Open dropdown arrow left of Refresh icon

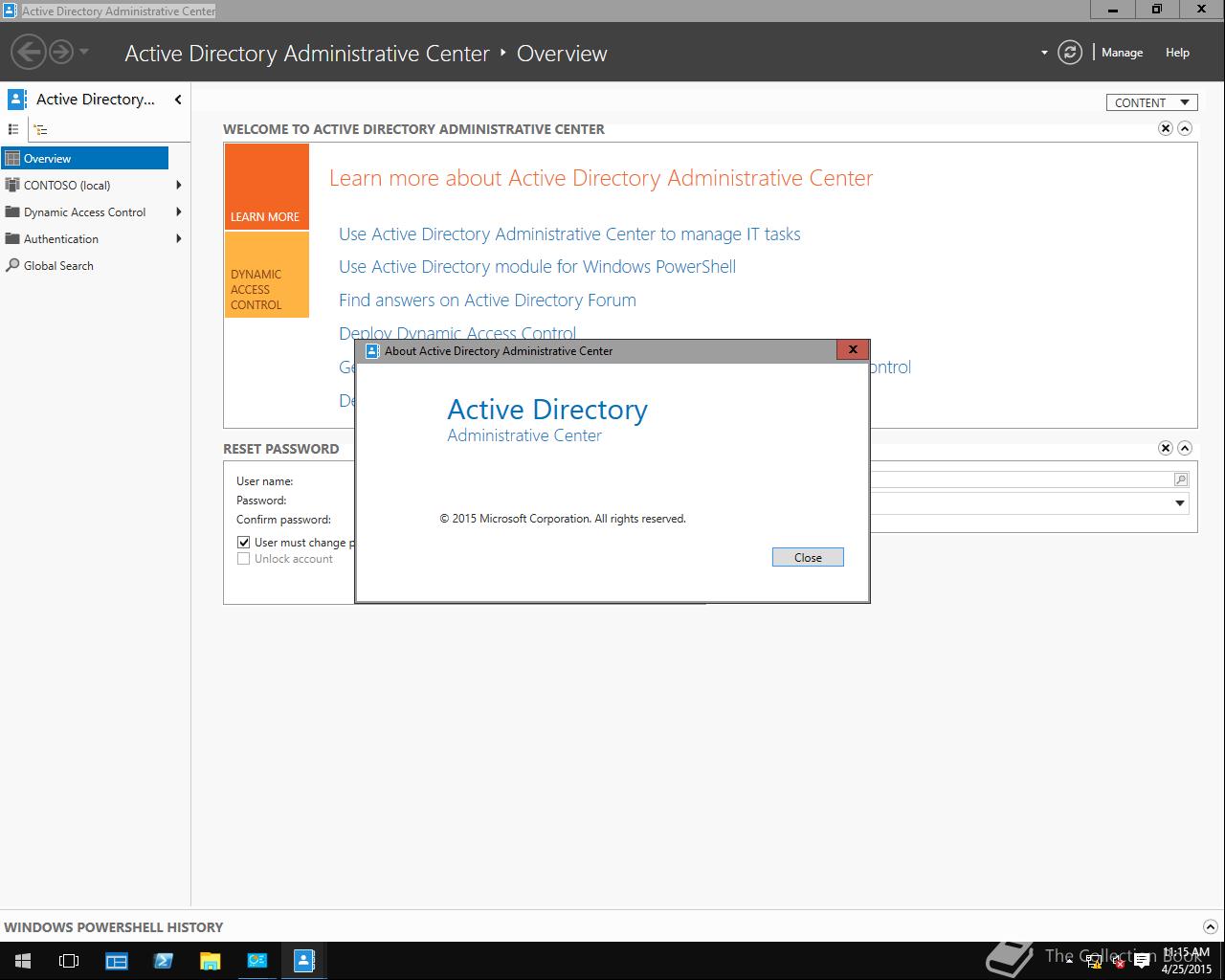pos(1044,53)
